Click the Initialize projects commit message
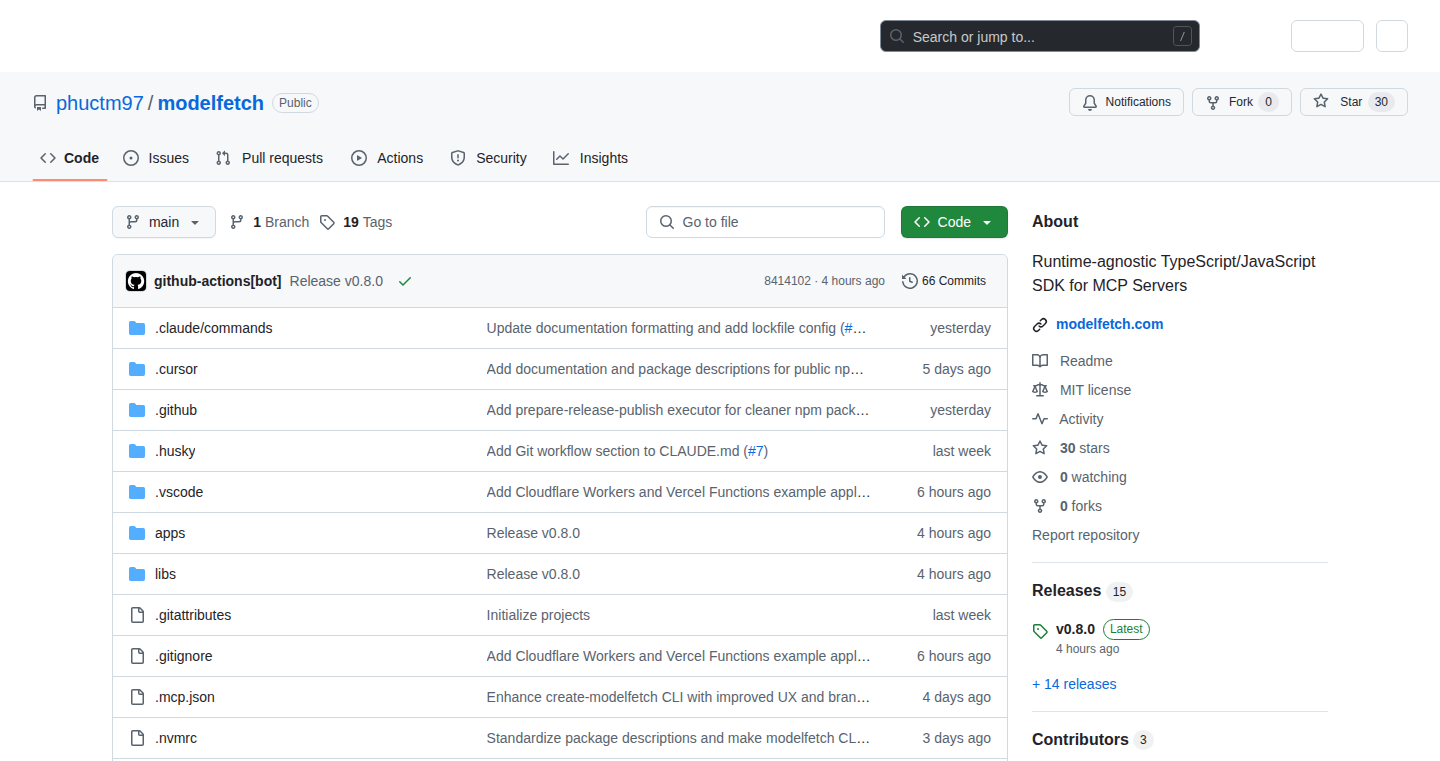This screenshot has width=1440, height=761. 538,615
